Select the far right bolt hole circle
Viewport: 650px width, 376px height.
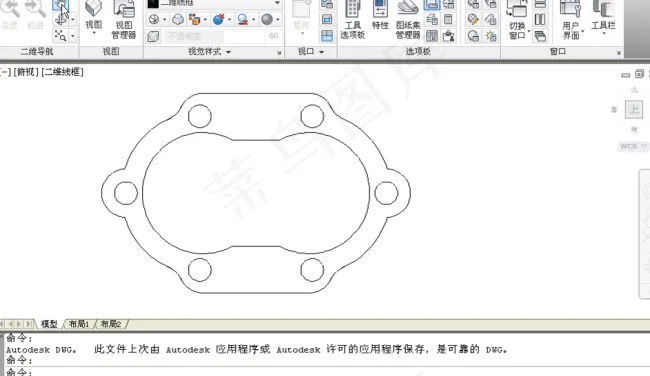pyautogui.click(x=386, y=193)
